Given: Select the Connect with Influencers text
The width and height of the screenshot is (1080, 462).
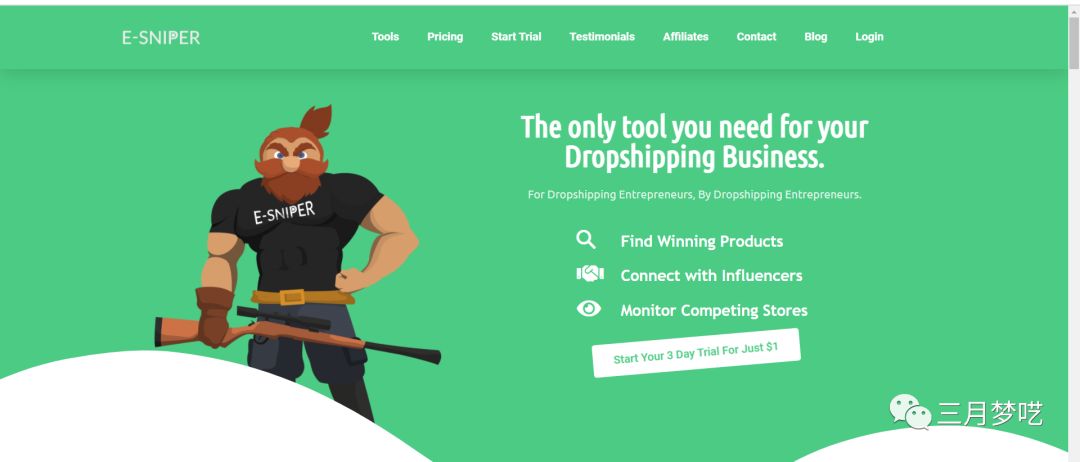Looking at the screenshot, I should tap(711, 275).
